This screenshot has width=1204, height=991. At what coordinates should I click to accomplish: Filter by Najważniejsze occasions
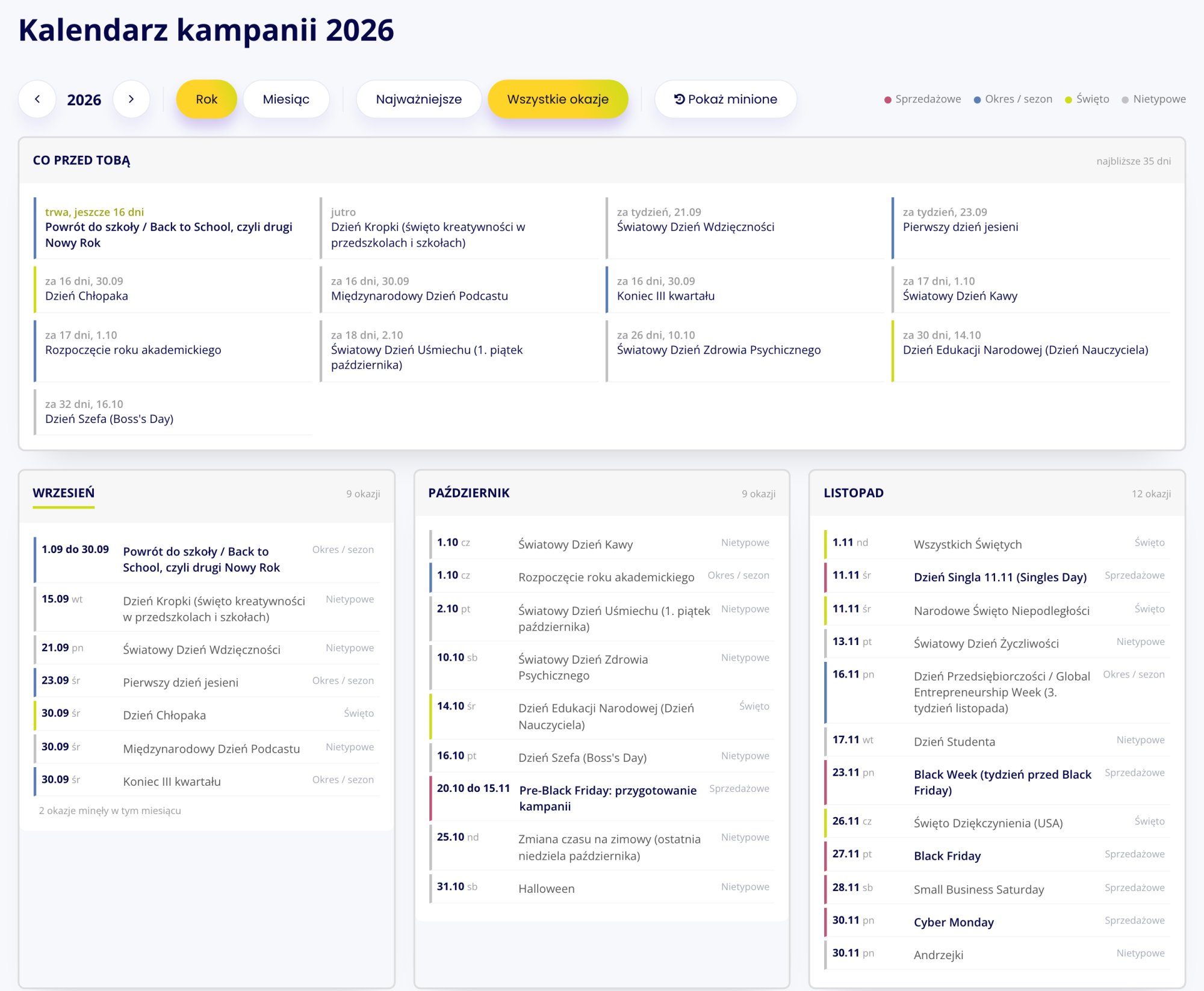419,99
